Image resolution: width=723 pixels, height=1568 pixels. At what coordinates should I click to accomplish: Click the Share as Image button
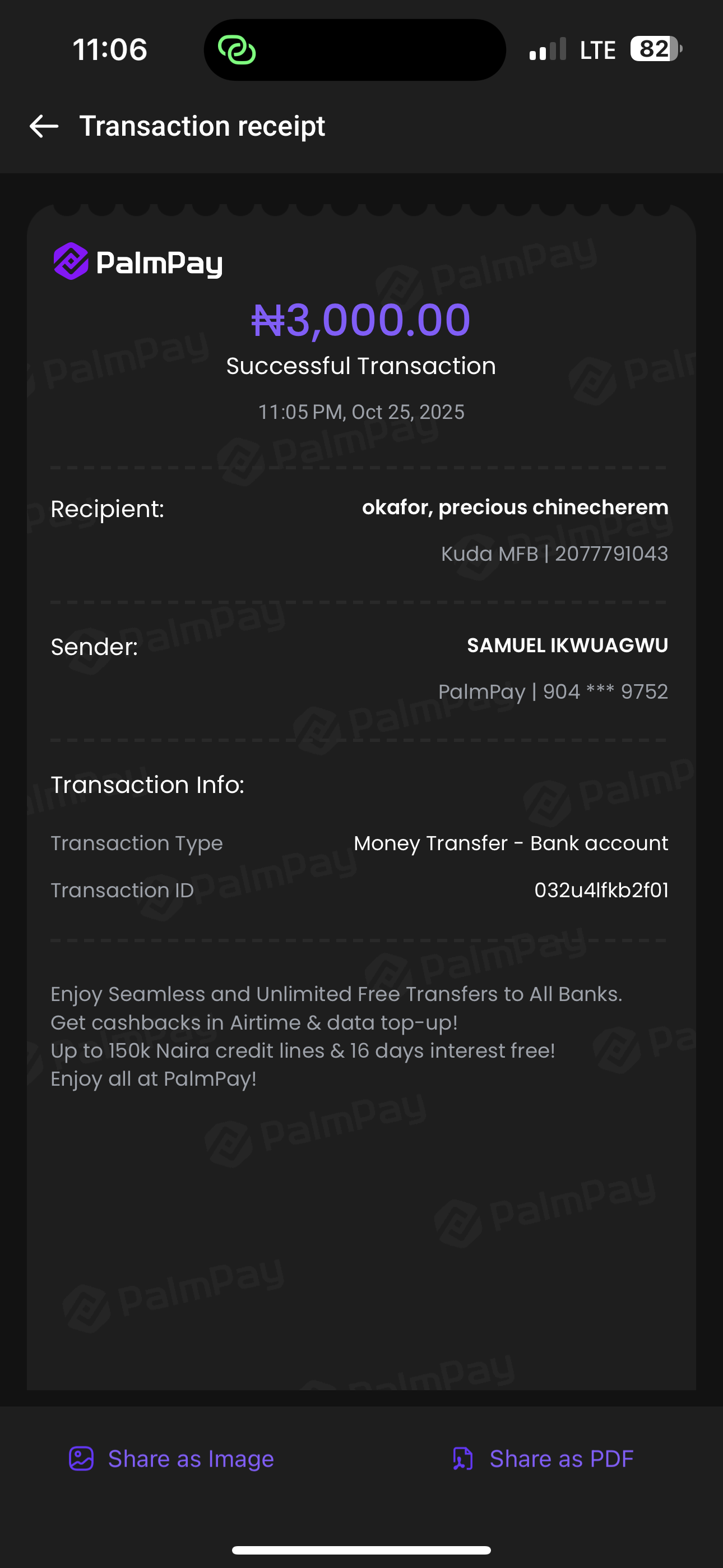pos(172,1459)
